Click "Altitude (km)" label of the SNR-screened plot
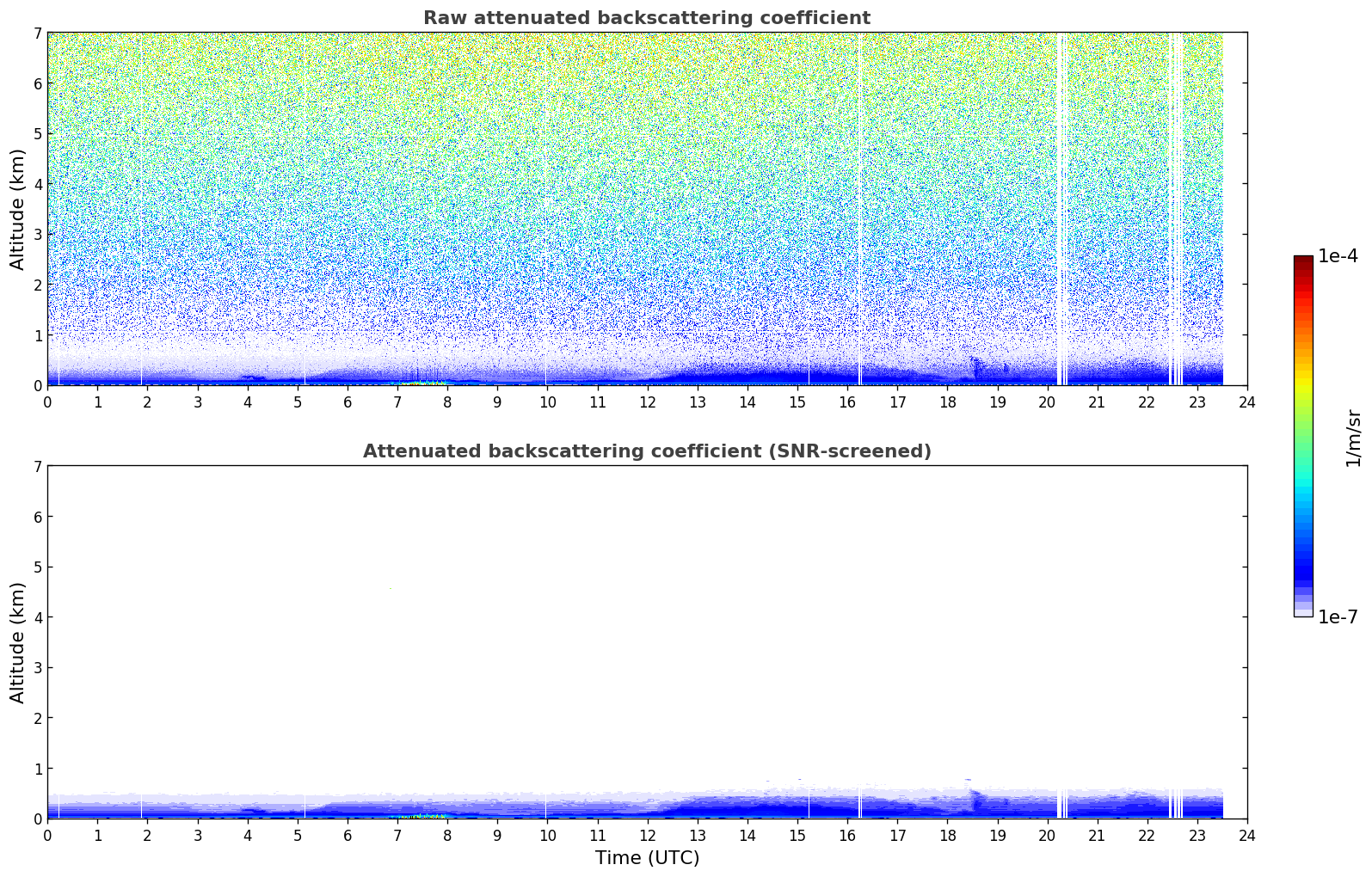Image resolution: width=1372 pixels, height=877 pixels. pyautogui.click(x=18, y=642)
